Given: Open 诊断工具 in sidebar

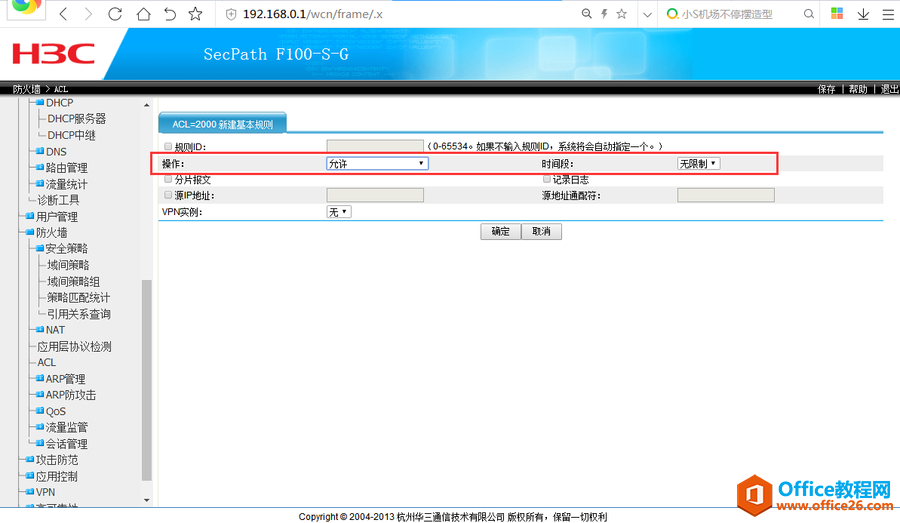Looking at the screenshot, I should click(58, 200).
